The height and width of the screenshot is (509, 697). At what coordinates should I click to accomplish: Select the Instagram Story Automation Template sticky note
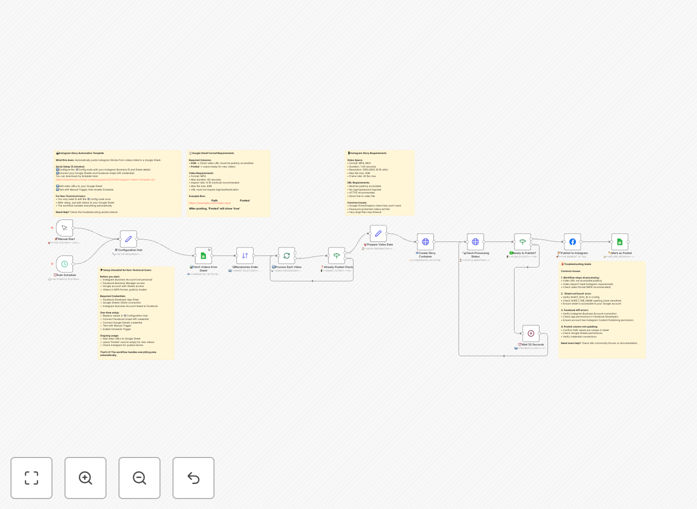(118, 183)
